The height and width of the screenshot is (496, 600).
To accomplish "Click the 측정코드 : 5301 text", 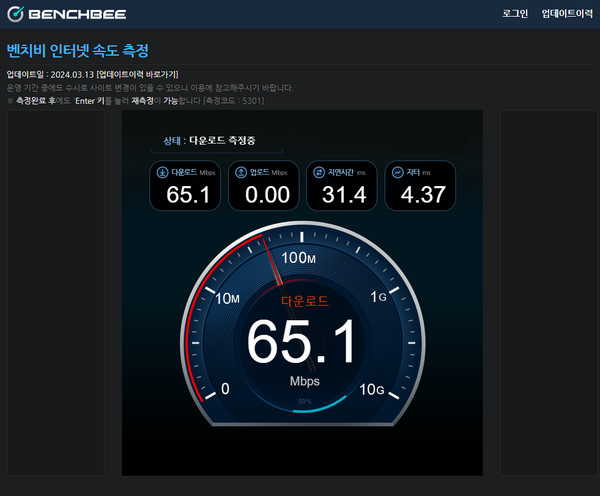I will click(234, 101).
